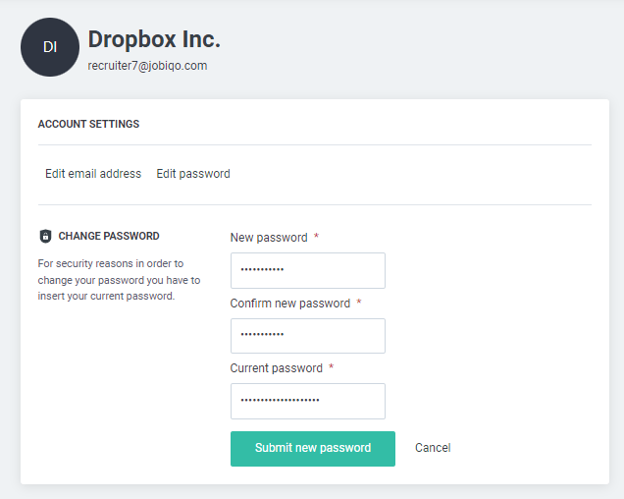Click the Dropbox Inc. heading
624x499 pixels.
pos(154,39)
